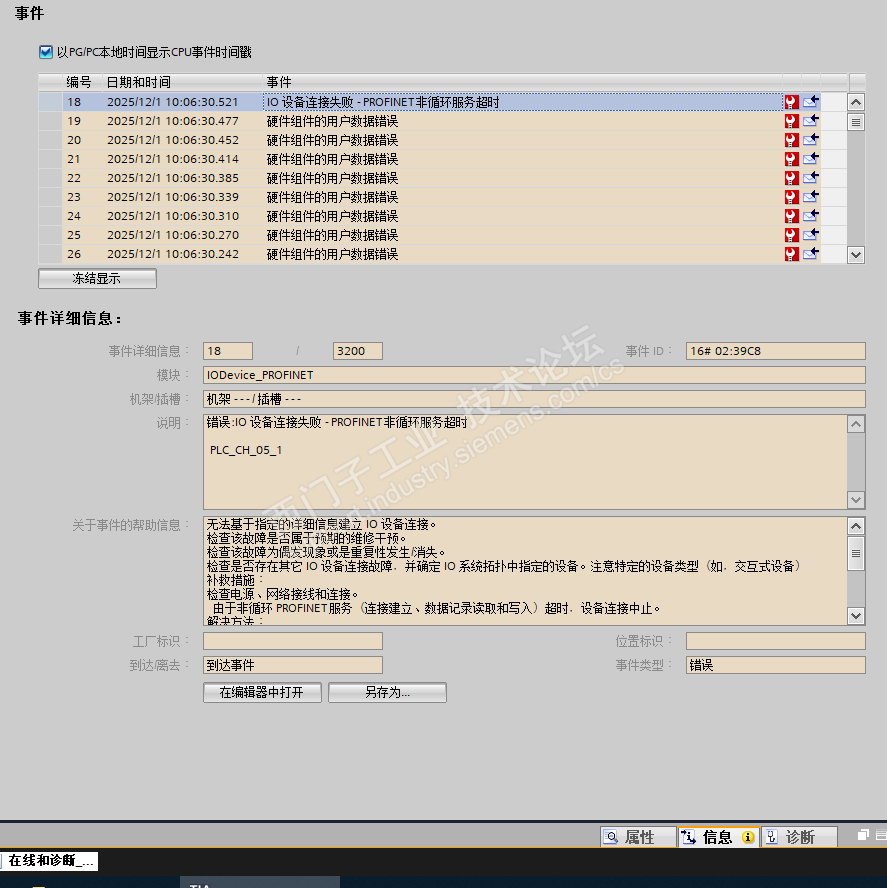Click the red error icon for event 23

pos(791,197)
